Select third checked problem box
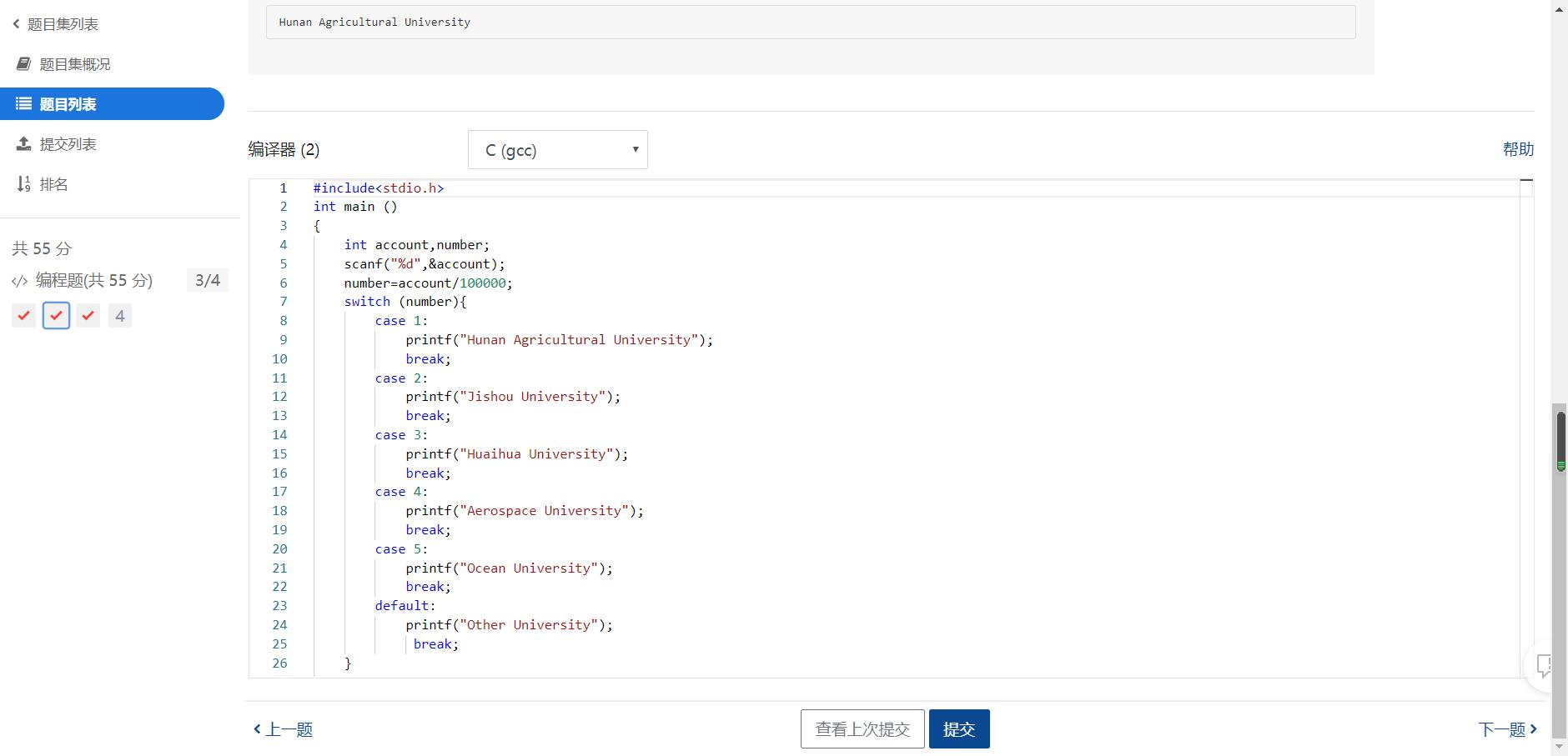The image size is (1568, 756). (x=88, y=316)
